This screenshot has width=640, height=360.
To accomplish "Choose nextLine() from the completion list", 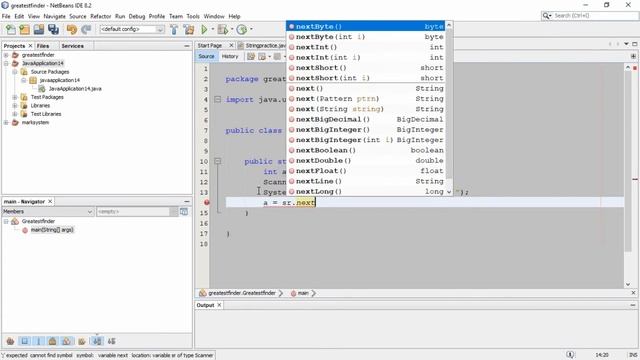I will [x=366, y=181].
